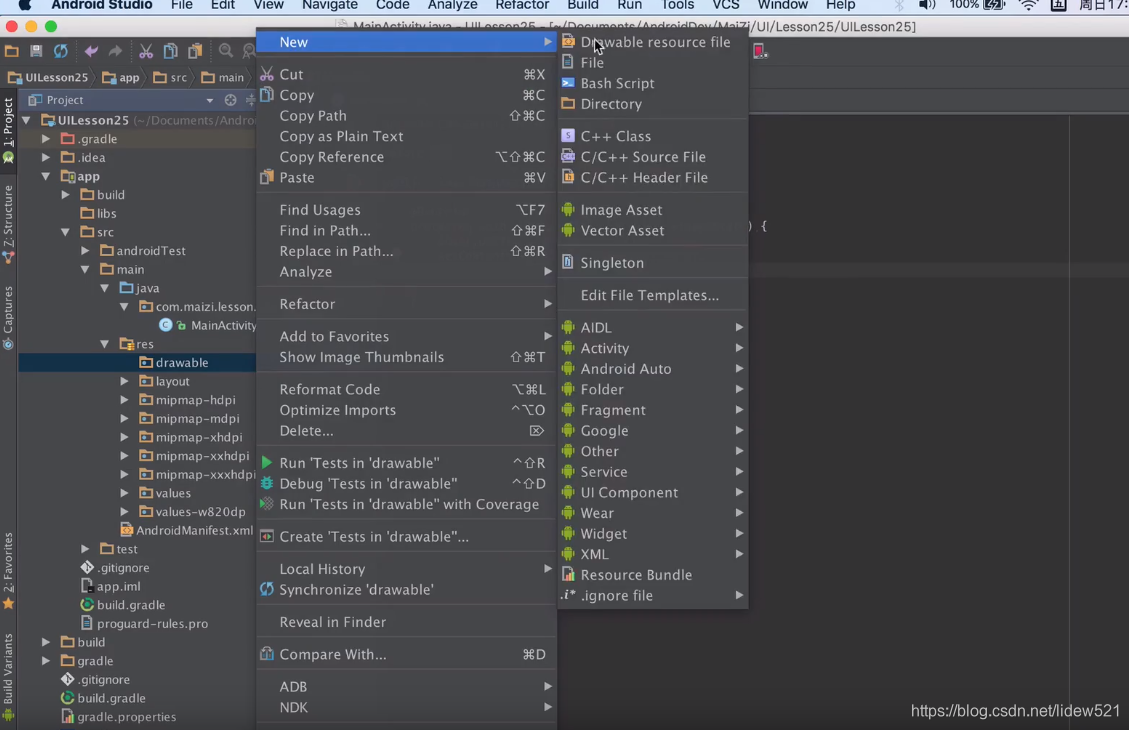The height and width of the screenshot is (730, 1129).
Task: Choose Drawable resource file
Action: tap(652, 42)
